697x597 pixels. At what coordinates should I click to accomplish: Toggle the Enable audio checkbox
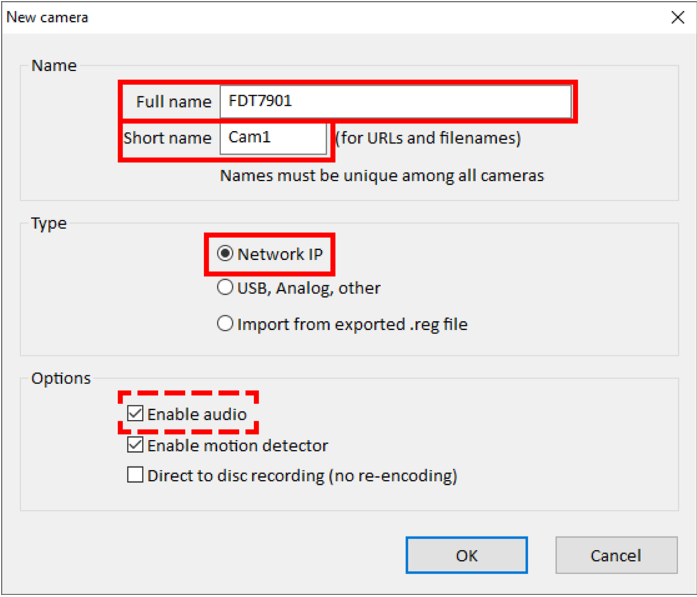136,414
